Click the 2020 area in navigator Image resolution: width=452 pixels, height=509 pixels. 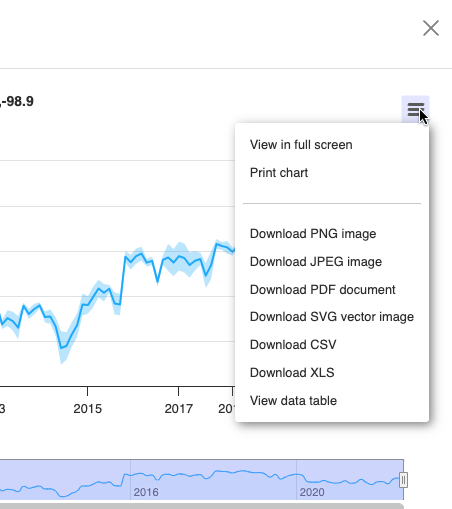coord(312,492)
